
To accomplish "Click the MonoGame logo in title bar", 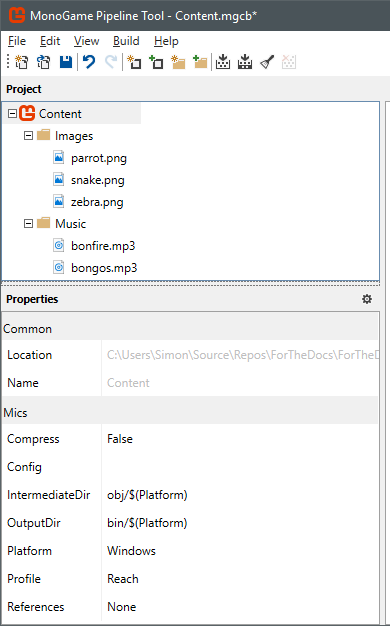I will tap(17, 15).
